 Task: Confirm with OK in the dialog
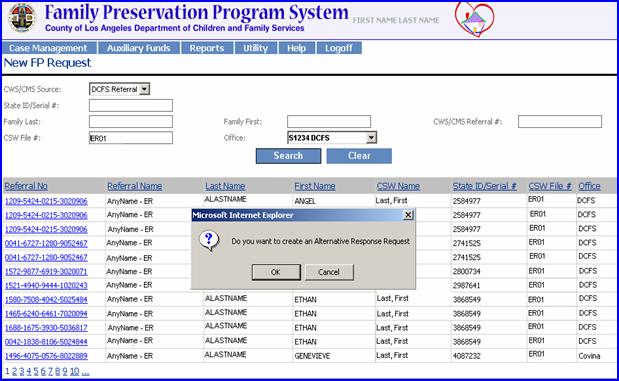[276, 272]
